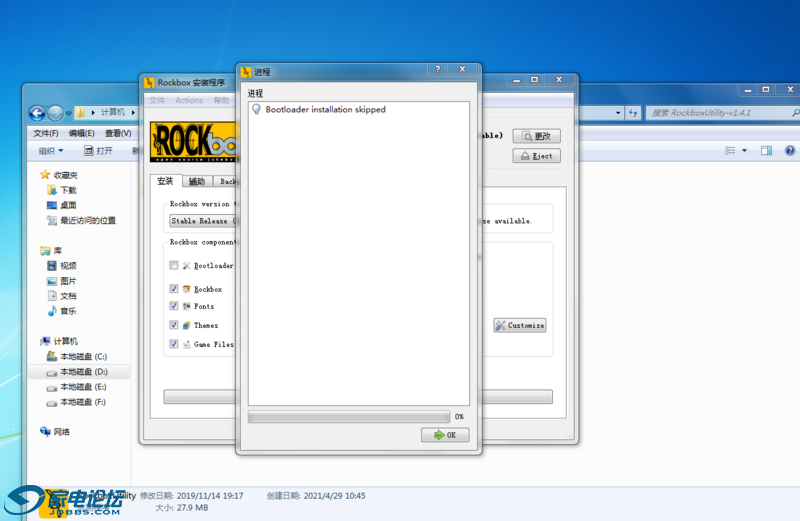Open the 帮助 menu in Rockbox installer
The image size is (800, 521).
(x=221, y=100)
